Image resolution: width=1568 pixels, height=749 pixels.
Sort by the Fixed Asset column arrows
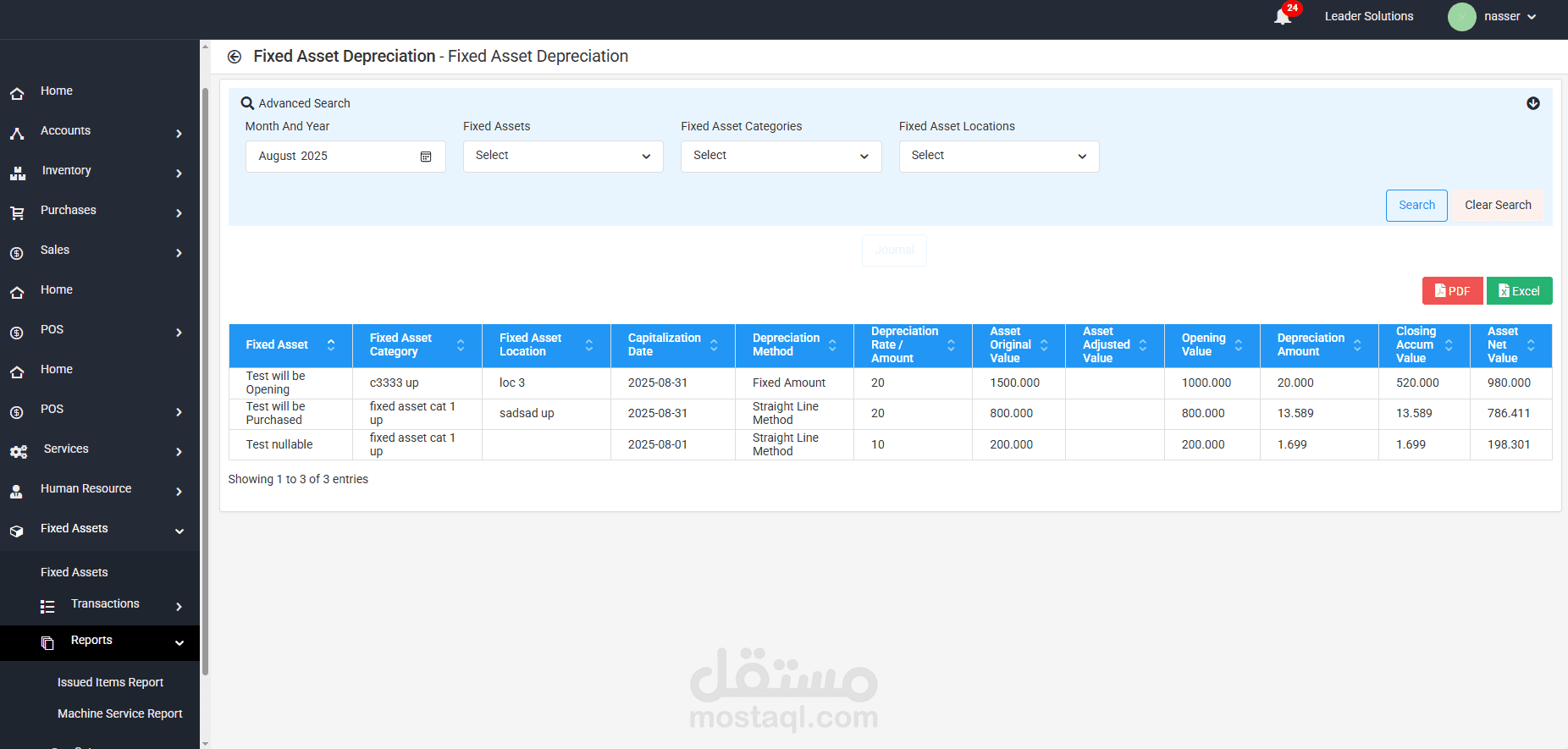[x=331, y=344]
